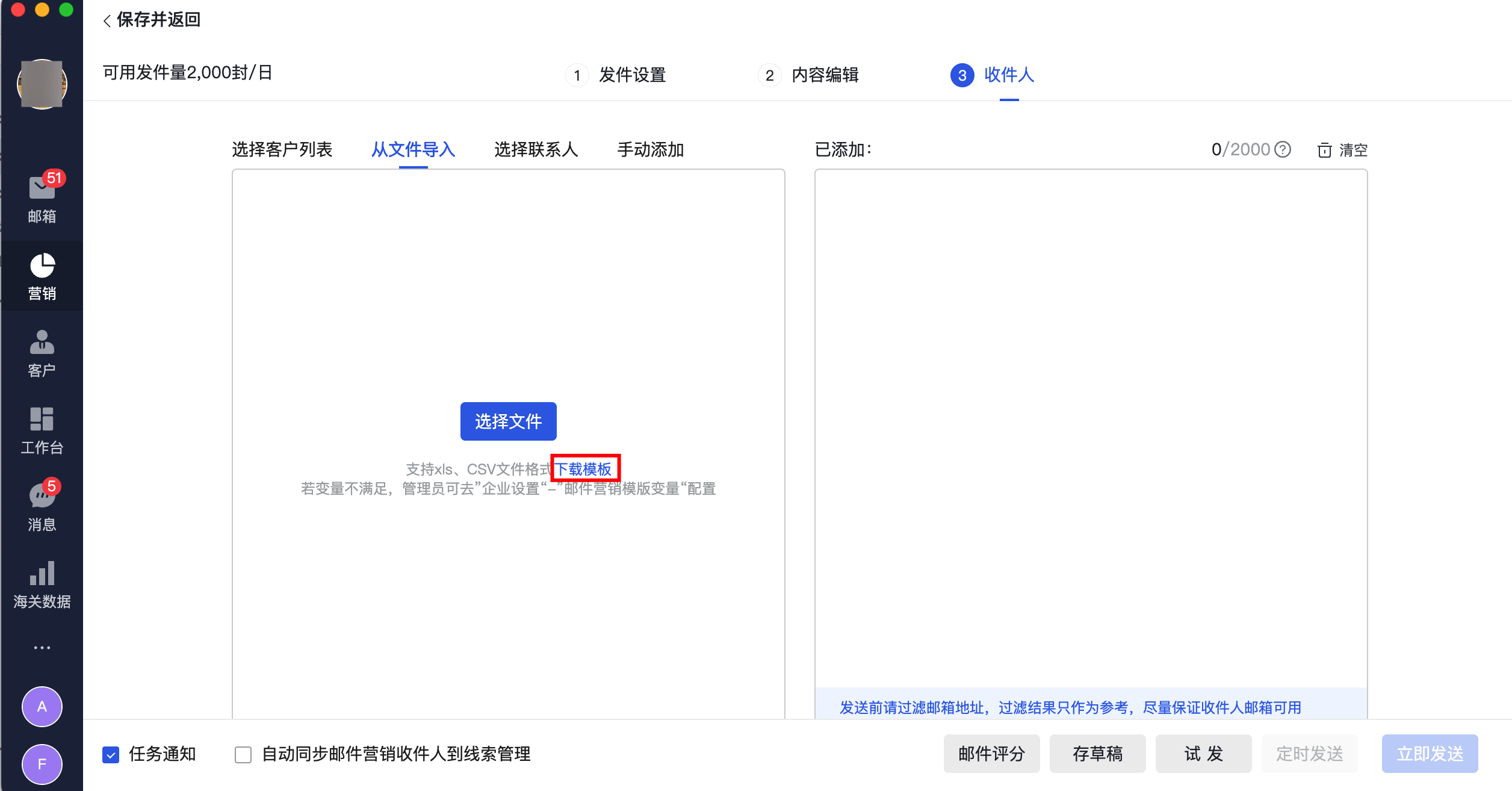Uncheck the 任务通知 notification checkbox

tap(110, 754)
